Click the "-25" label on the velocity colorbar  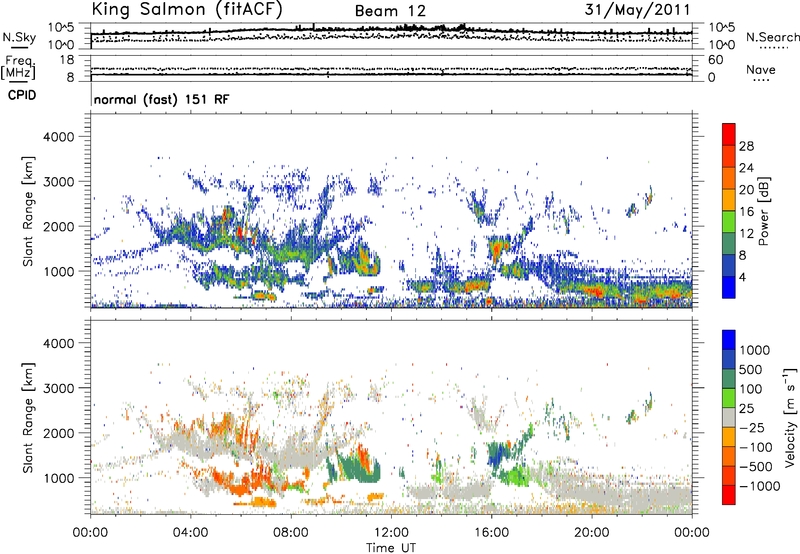[751, 428]
